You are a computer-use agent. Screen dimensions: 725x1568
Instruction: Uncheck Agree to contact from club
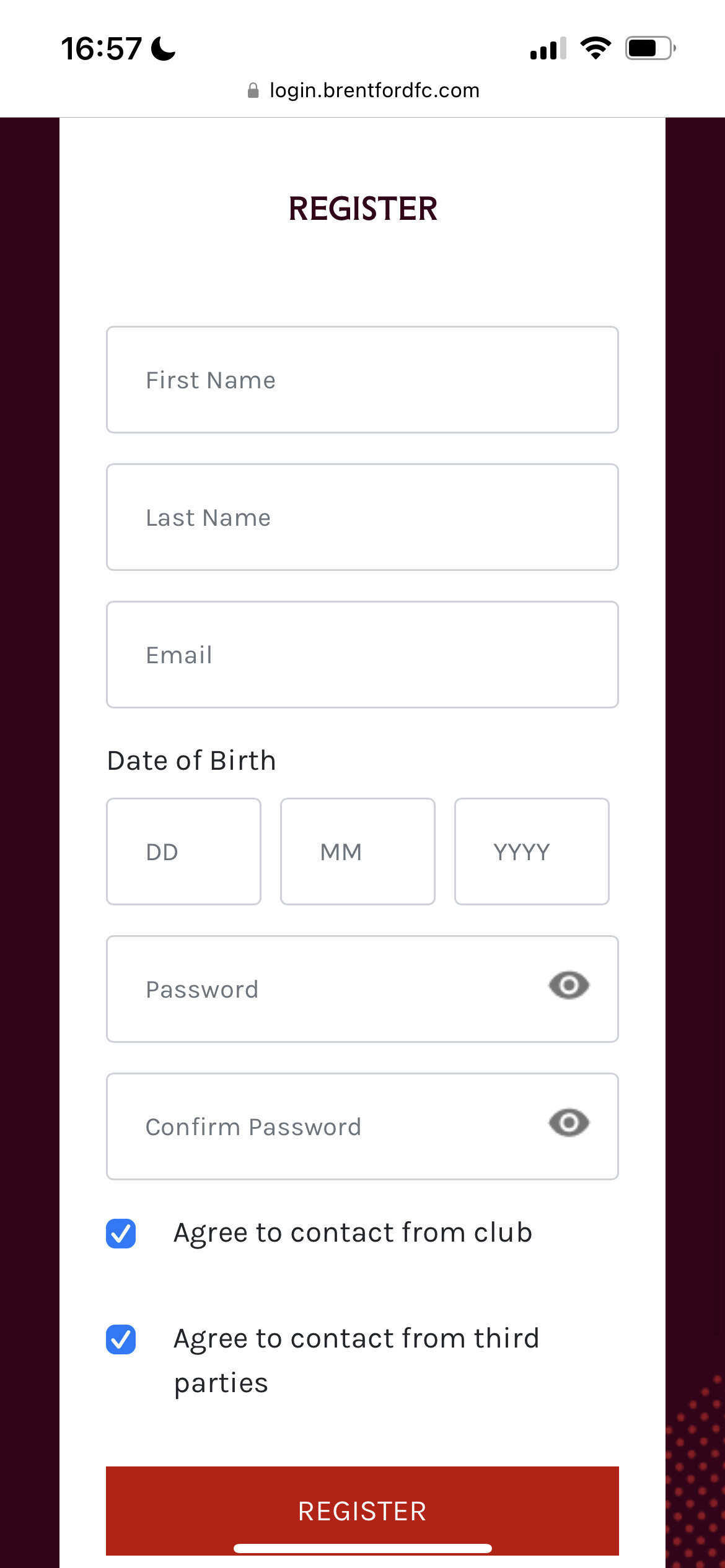point(121,1234)
